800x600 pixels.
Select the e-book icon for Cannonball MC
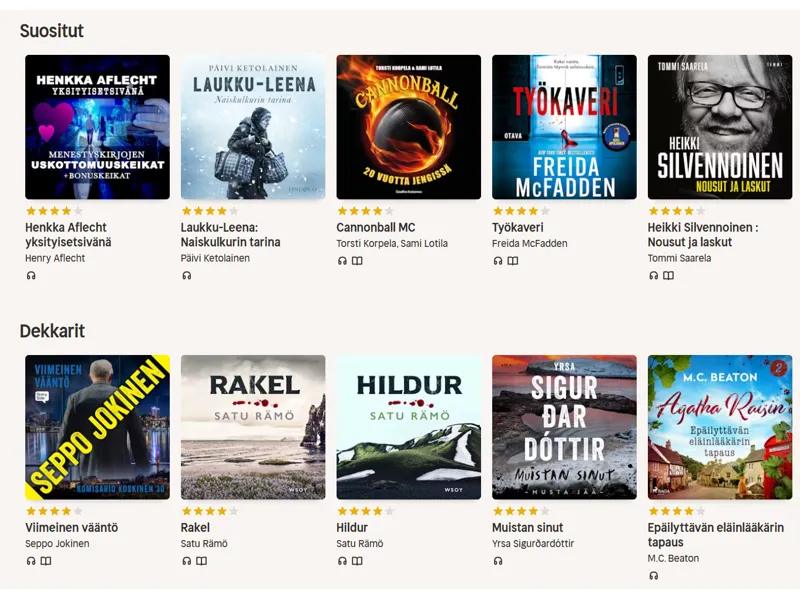(x=357, y=261)
